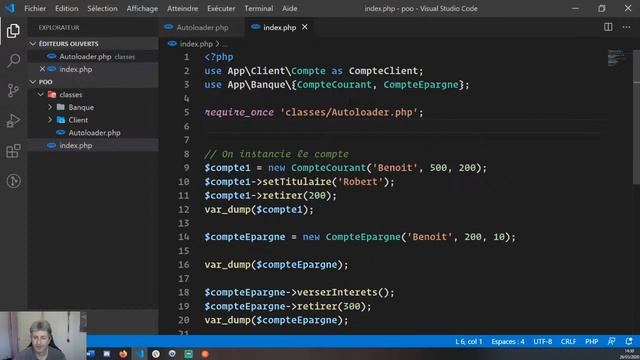The height and width of the screenshot is (360, 640).
Task: Click the VS Code logo in the title bar
Action: tap(10, 8)
